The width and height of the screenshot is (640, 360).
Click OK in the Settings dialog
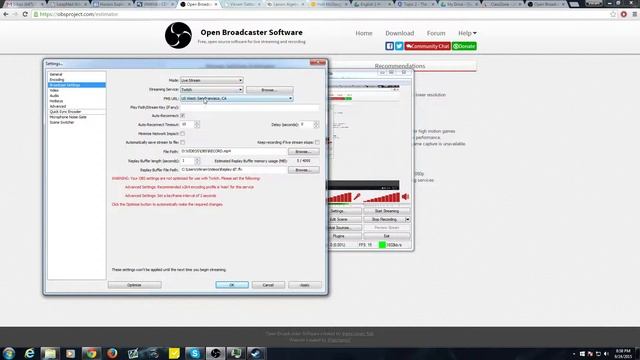(x=232, y=285)
